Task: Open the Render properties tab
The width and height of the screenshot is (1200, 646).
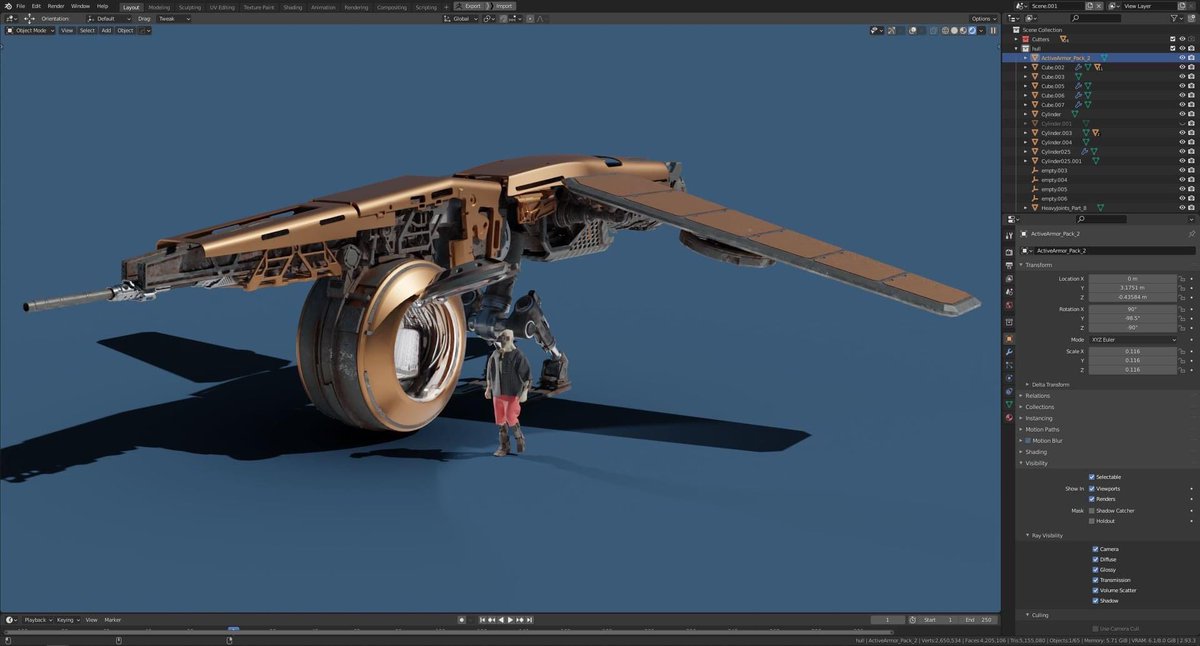Action: 1011,252
